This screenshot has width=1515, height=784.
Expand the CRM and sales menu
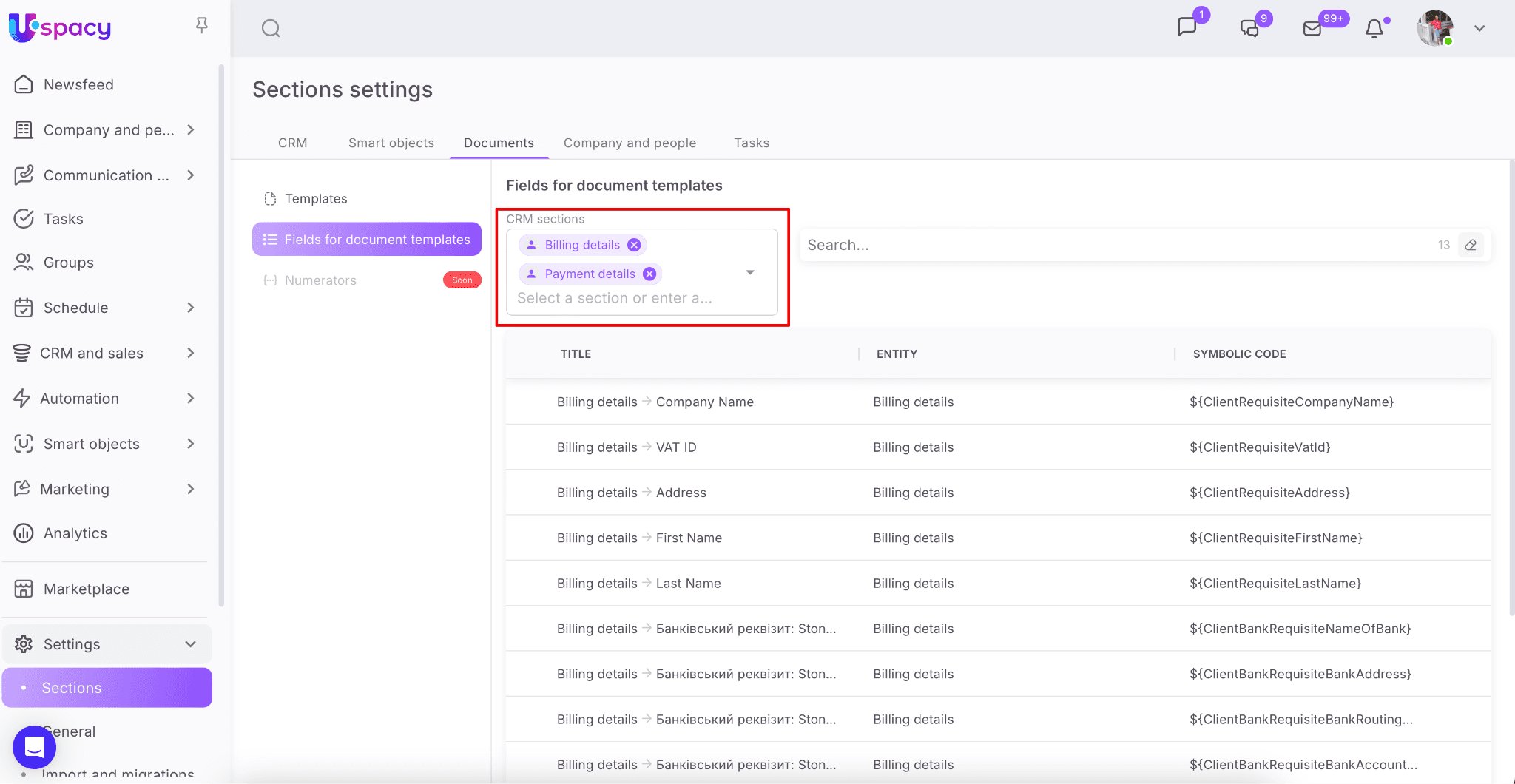(190, 354)
